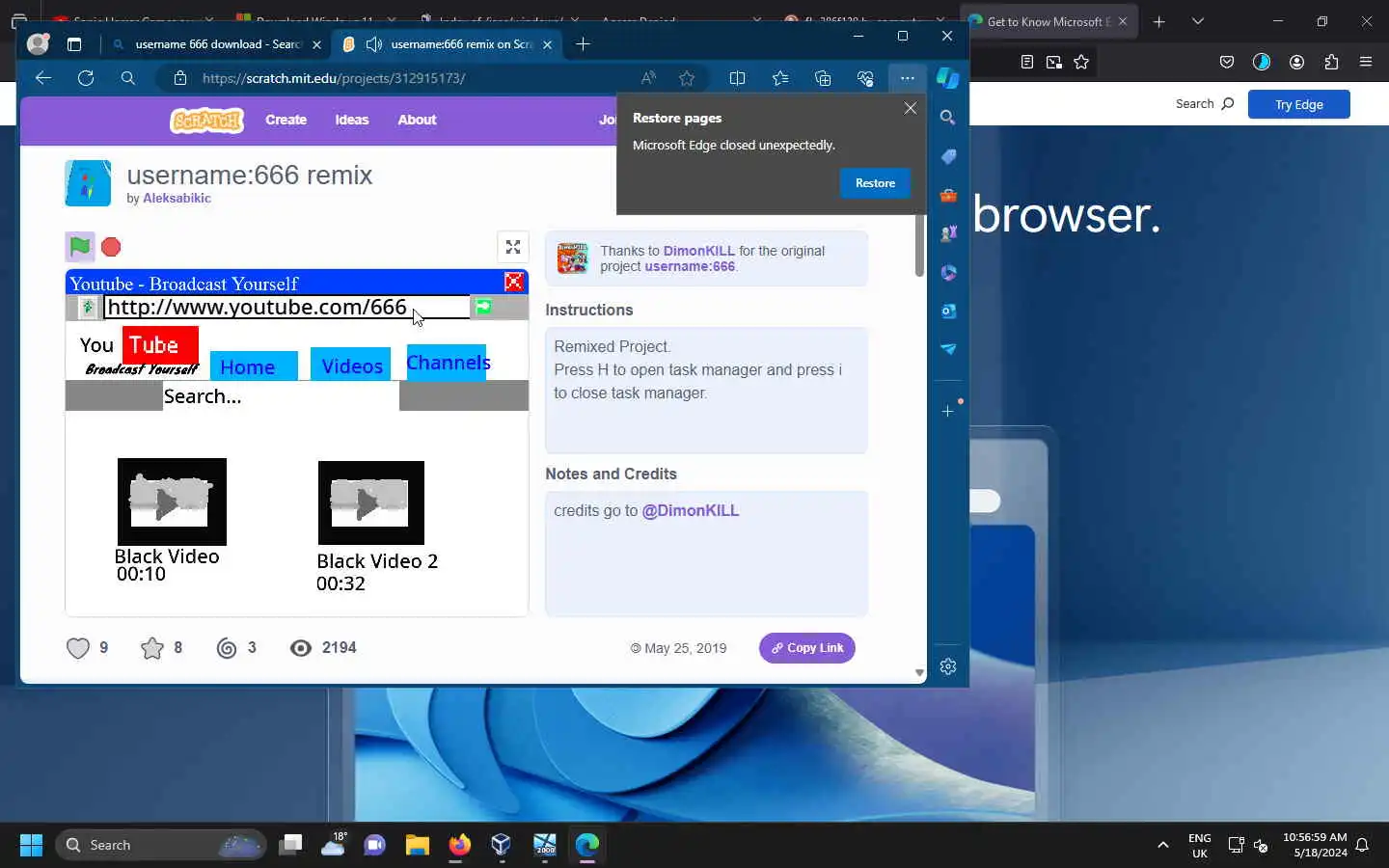This screenshot has width=1389, height=868.
Task: Dismiss the Restore pages popup
Action: [910, 108]
